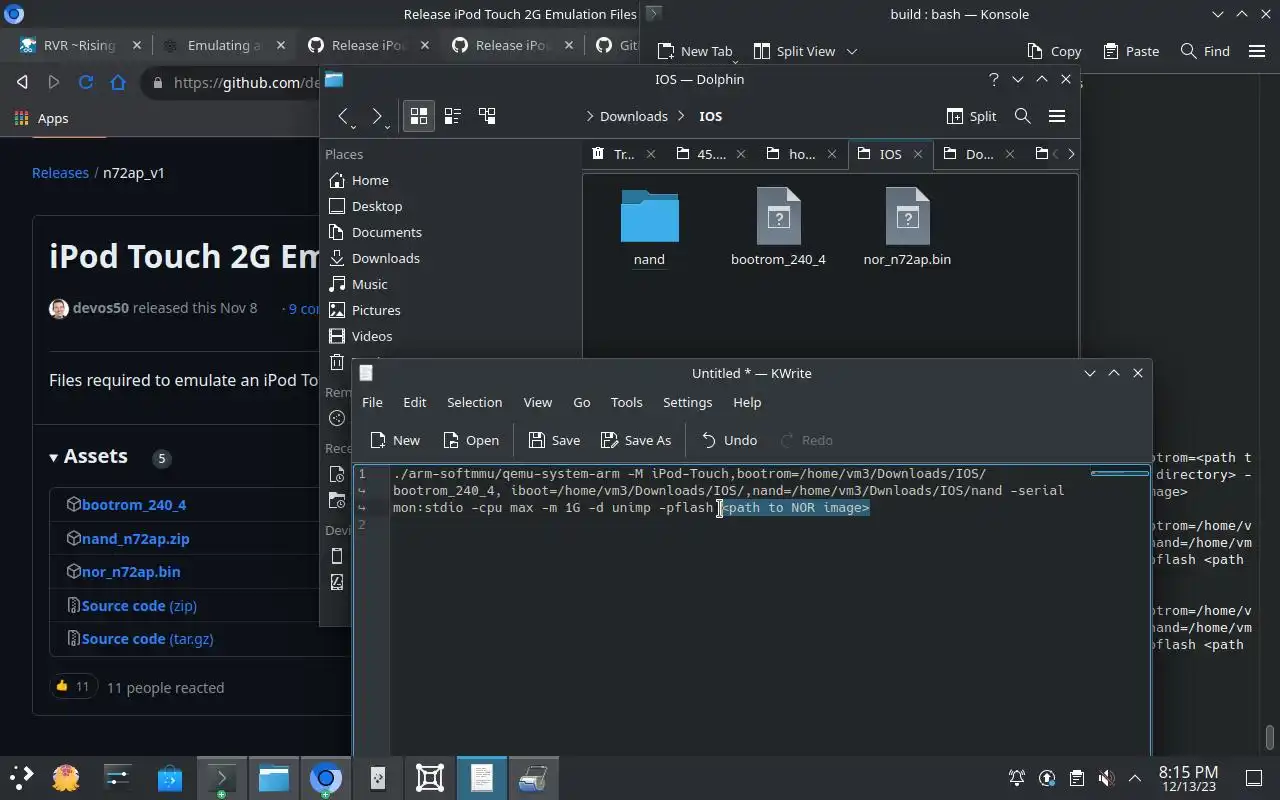Close the '45...' tab in Dolphin
The height and width of the screenshot is (800, 1280).
pos(741,154)
